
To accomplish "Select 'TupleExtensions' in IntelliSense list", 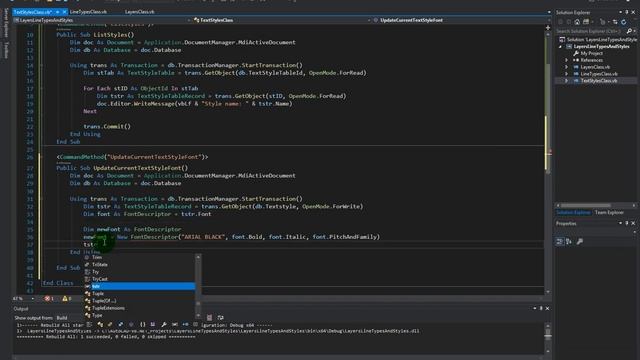I will tap(140, 308).
